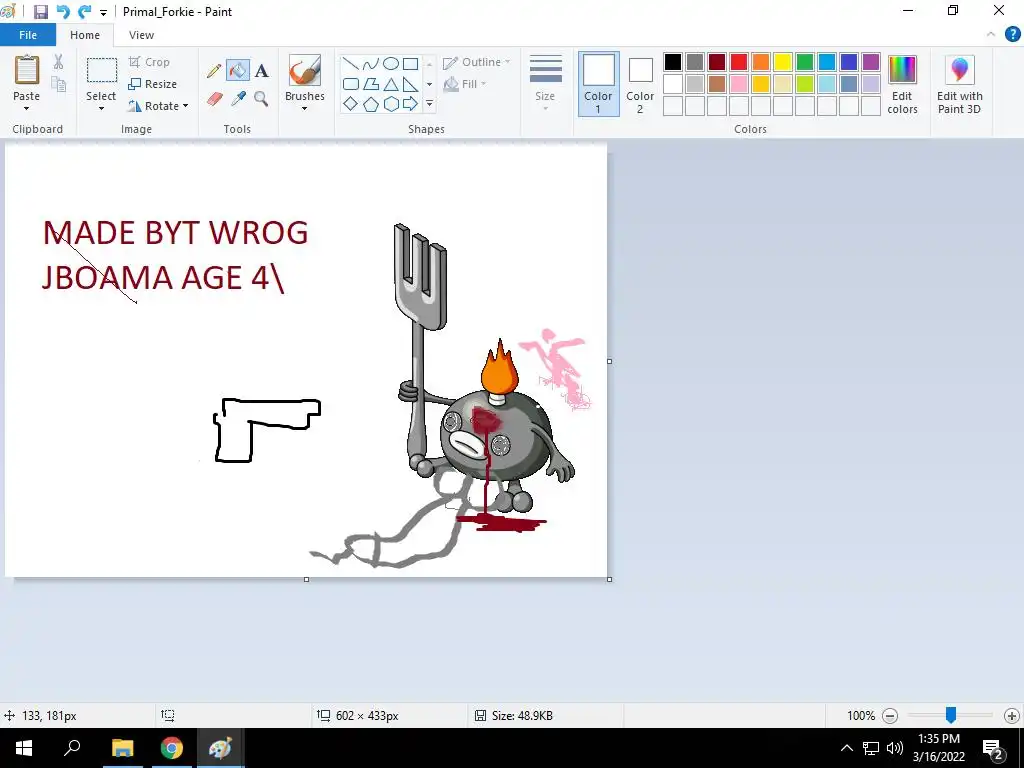Pick the yellow color swatch
The height and width of the screenshot is (768, 1024).
tap(783, 62)
